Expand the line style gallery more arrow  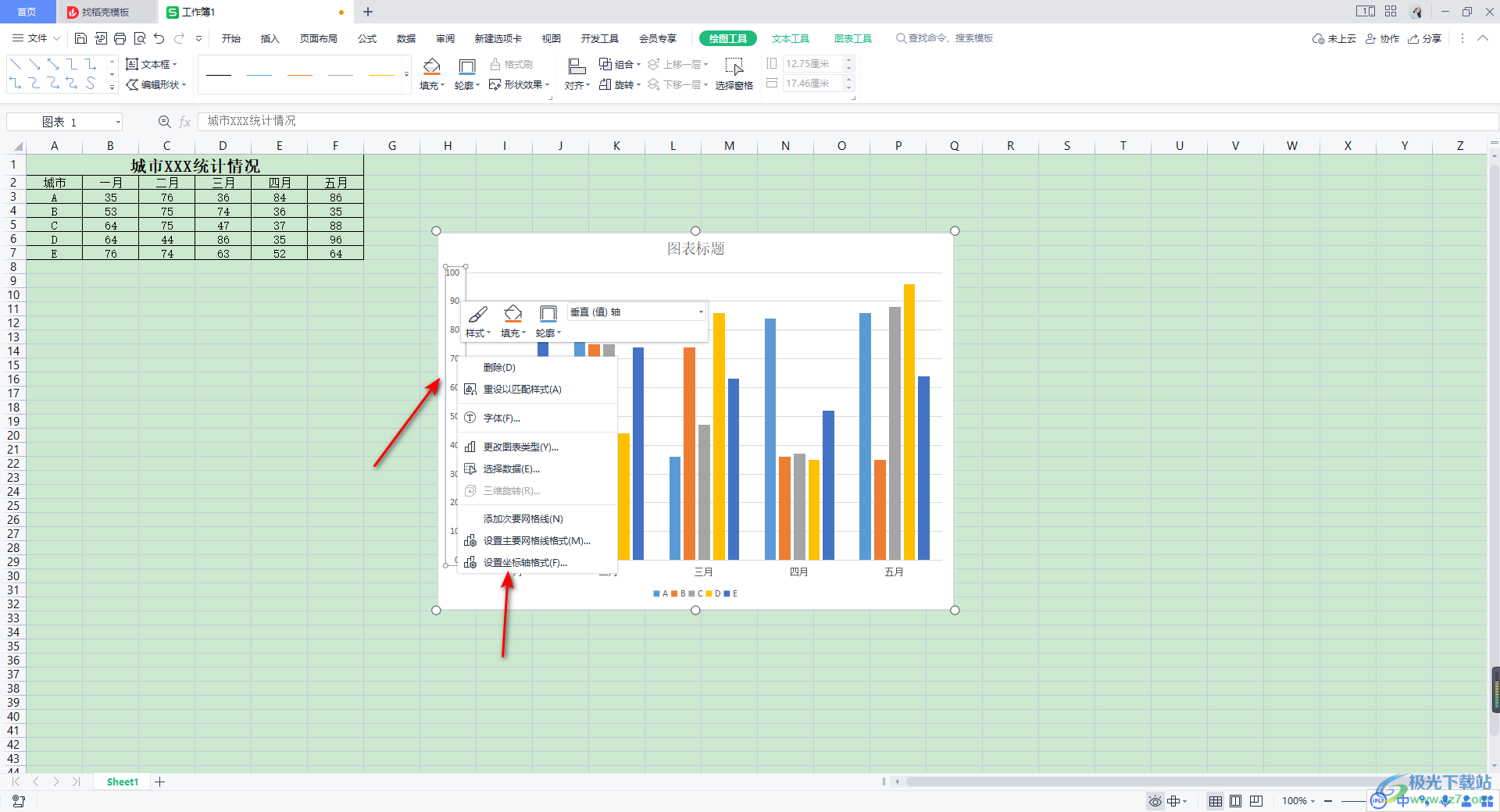(x=406, y=75)
